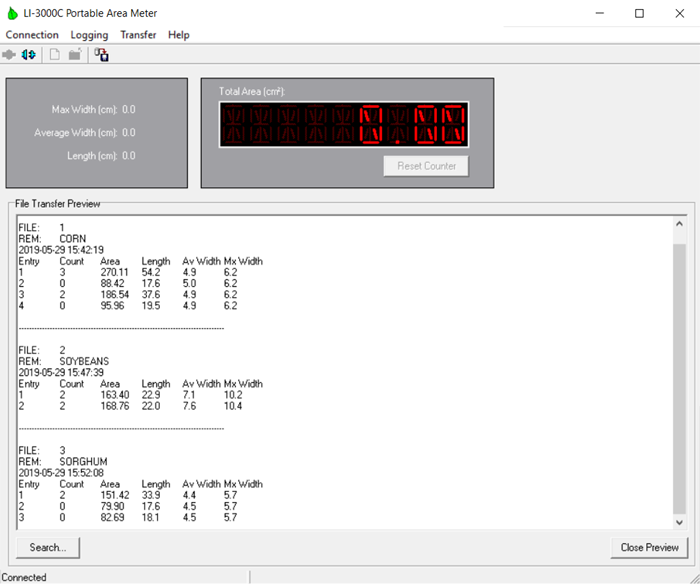Click the Total Area LED display

(344, 125)
